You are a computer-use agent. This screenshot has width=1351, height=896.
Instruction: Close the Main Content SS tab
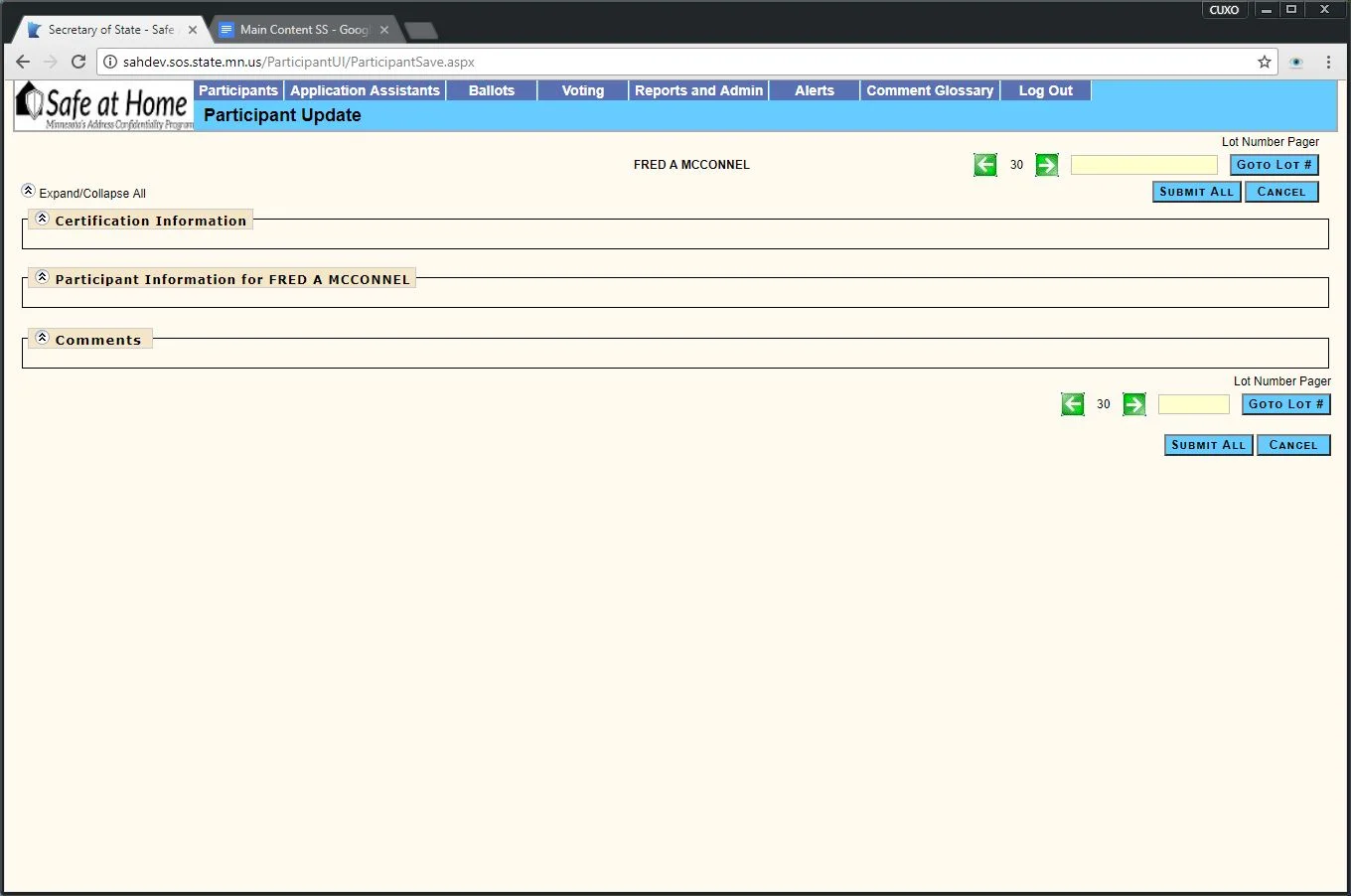pos(384,30)
